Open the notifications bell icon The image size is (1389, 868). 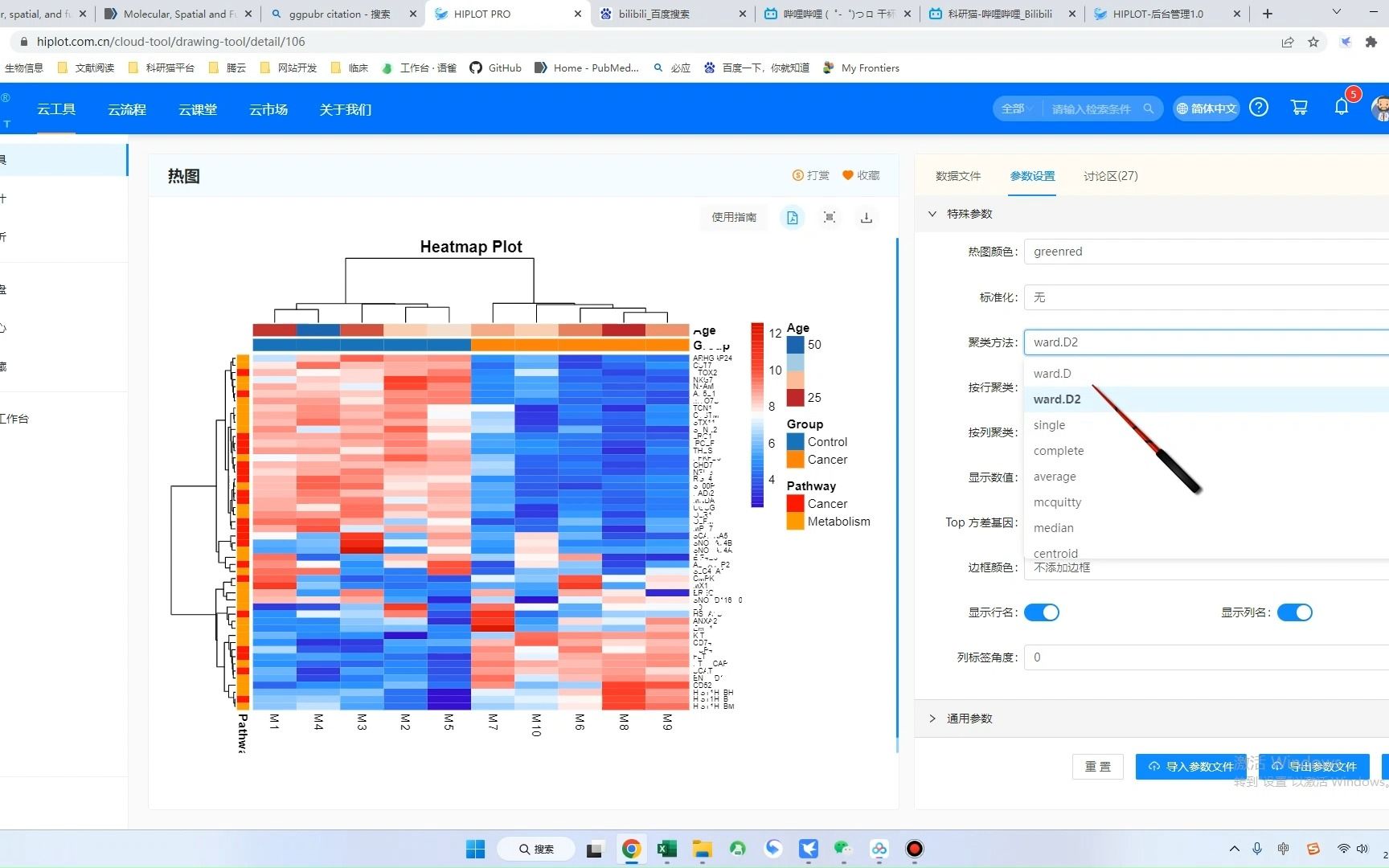1341,108
